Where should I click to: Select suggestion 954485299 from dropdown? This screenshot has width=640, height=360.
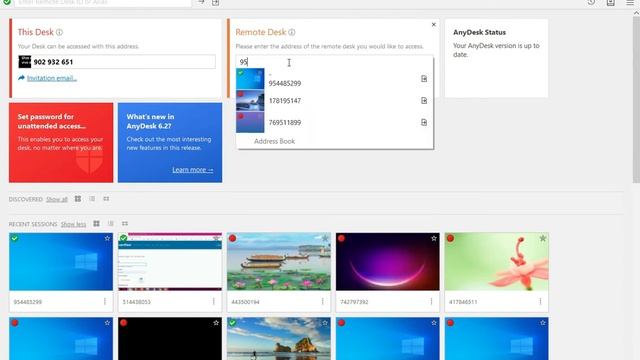334,79
